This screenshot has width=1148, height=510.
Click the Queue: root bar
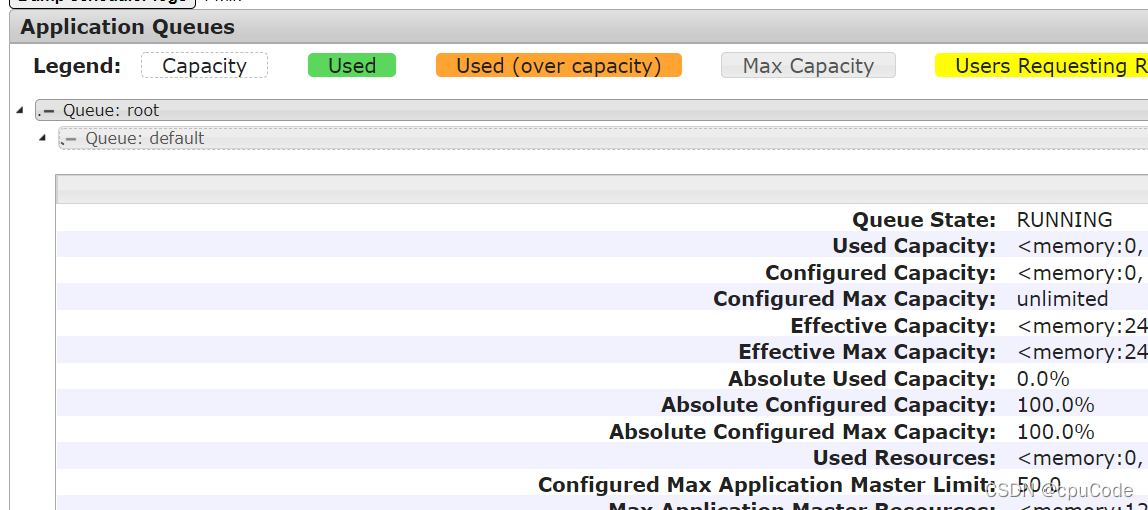tap(592, 110)
